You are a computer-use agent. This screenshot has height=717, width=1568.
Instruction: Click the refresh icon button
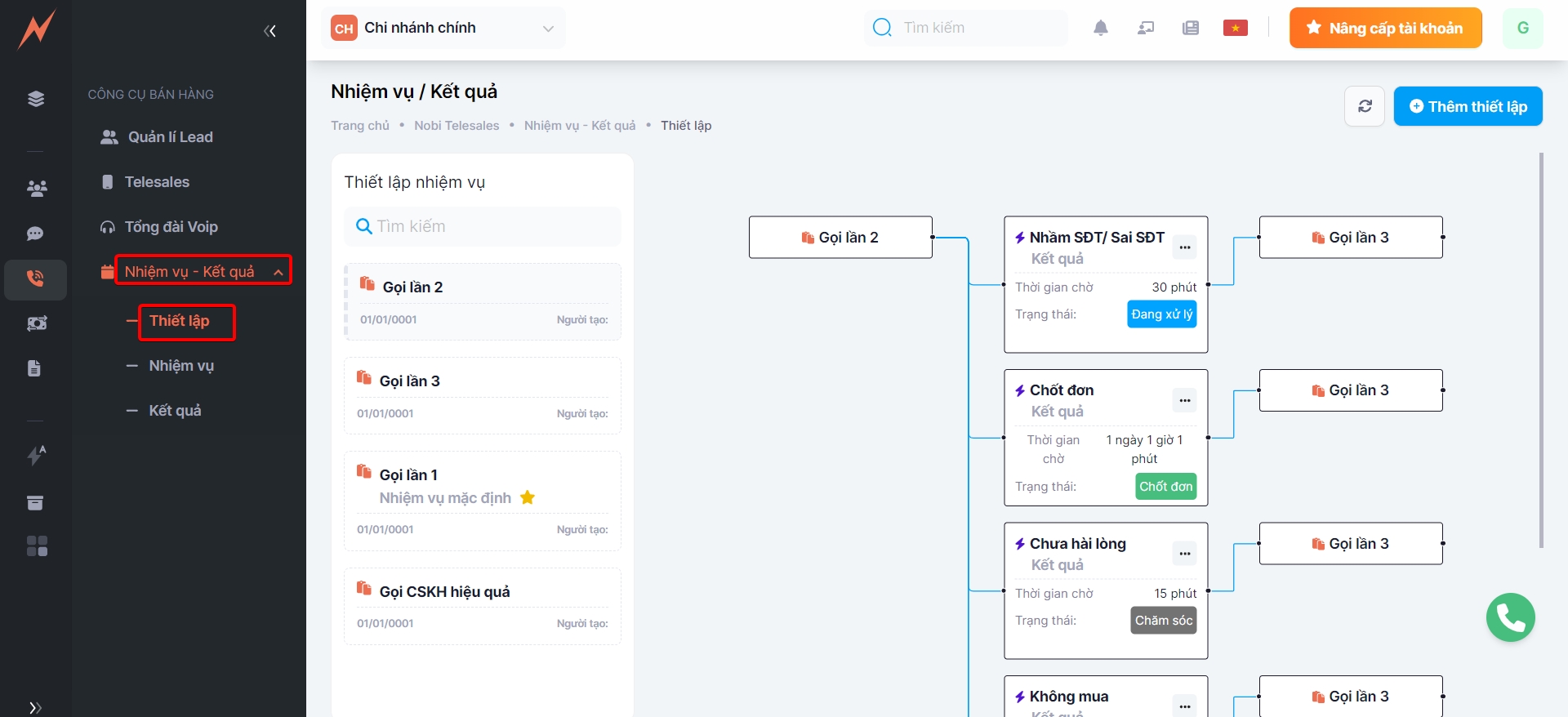pos(1364,106)
